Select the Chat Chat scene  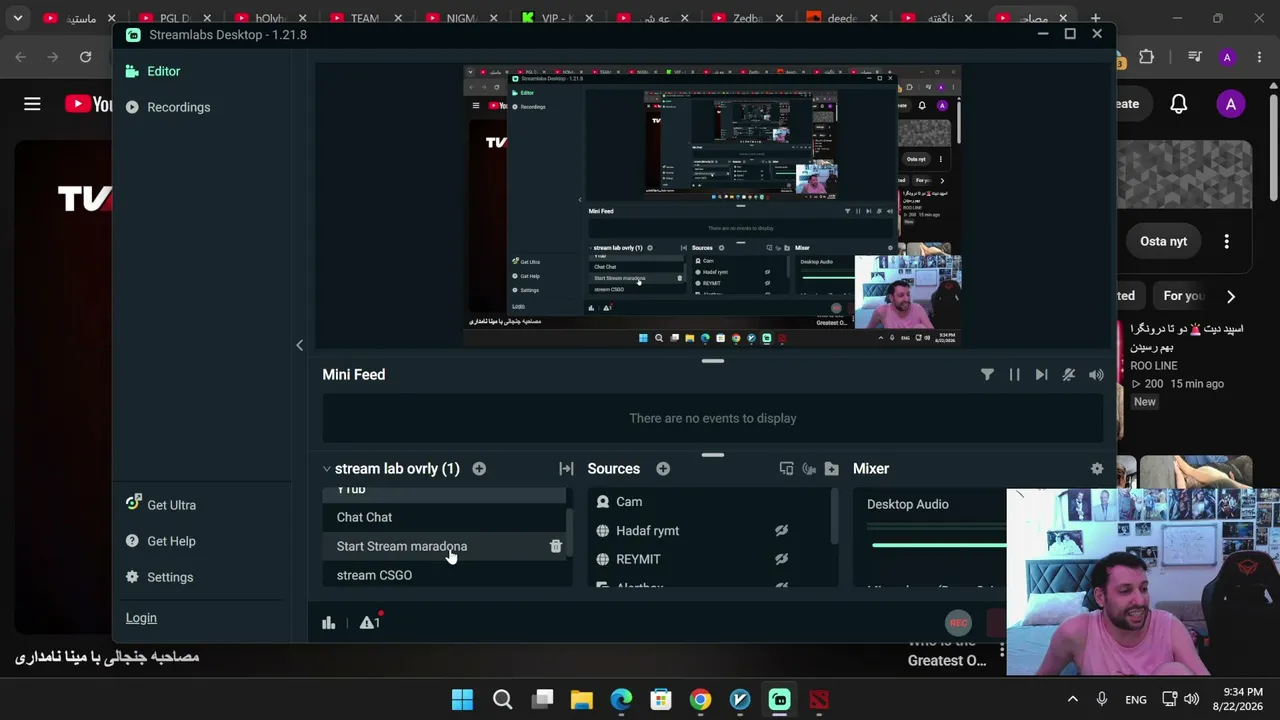[444, 517]
